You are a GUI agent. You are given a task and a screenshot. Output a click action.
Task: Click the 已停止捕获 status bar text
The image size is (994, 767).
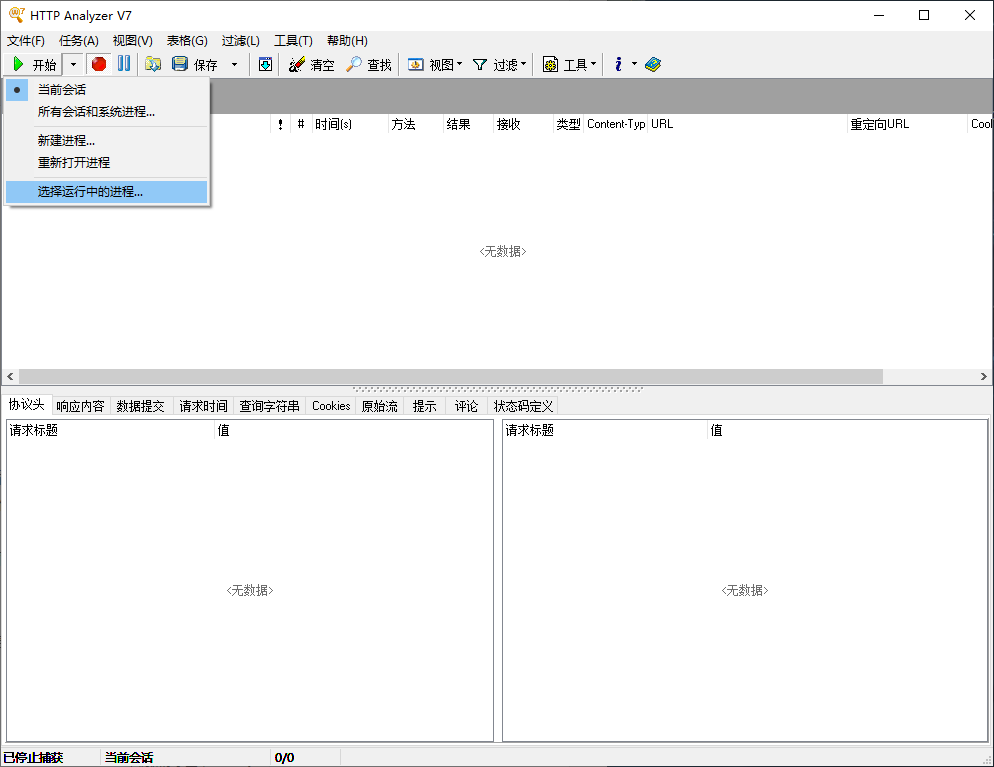(33, 757)
